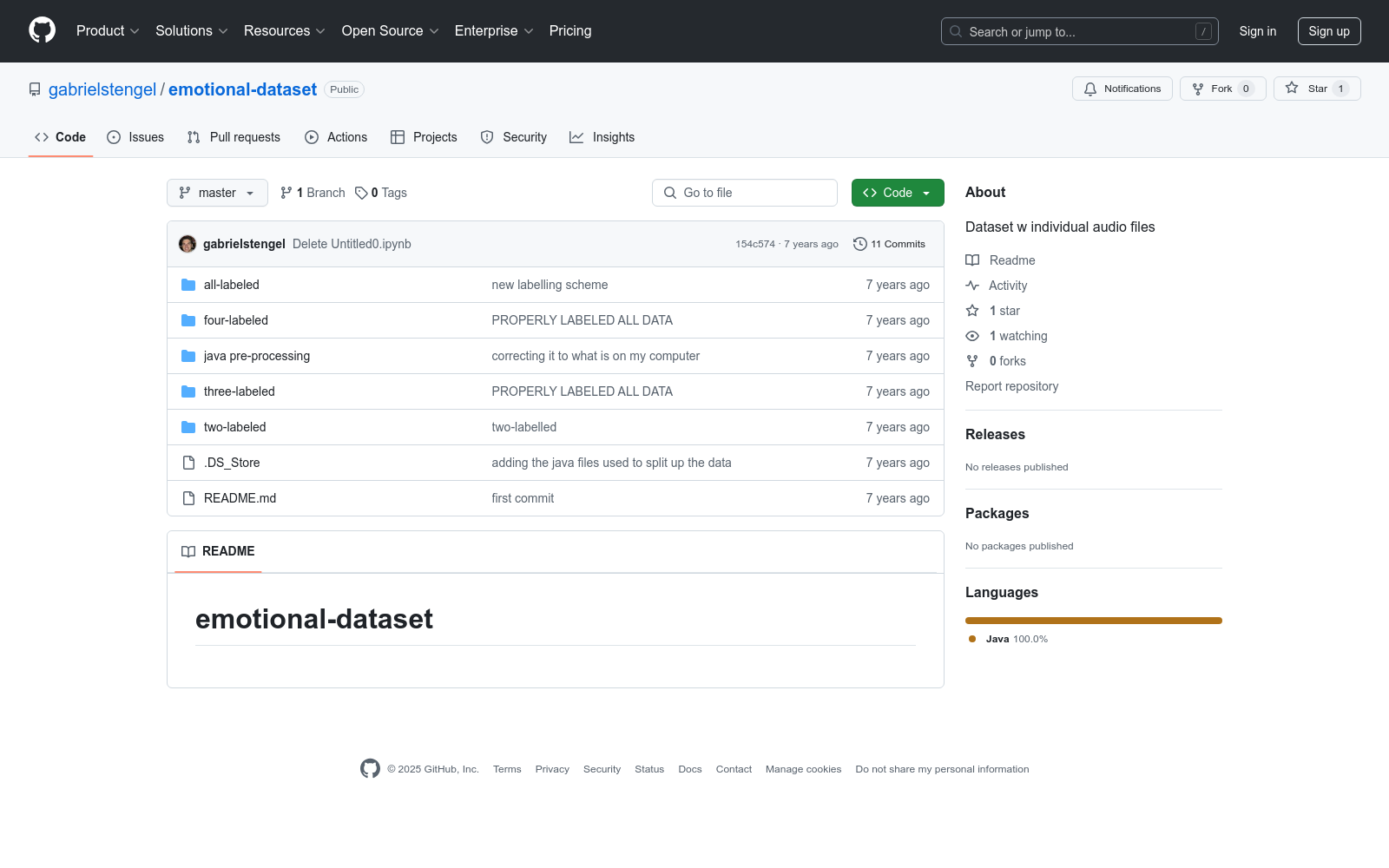Click the Java language bar

(x=1094, y=621)
